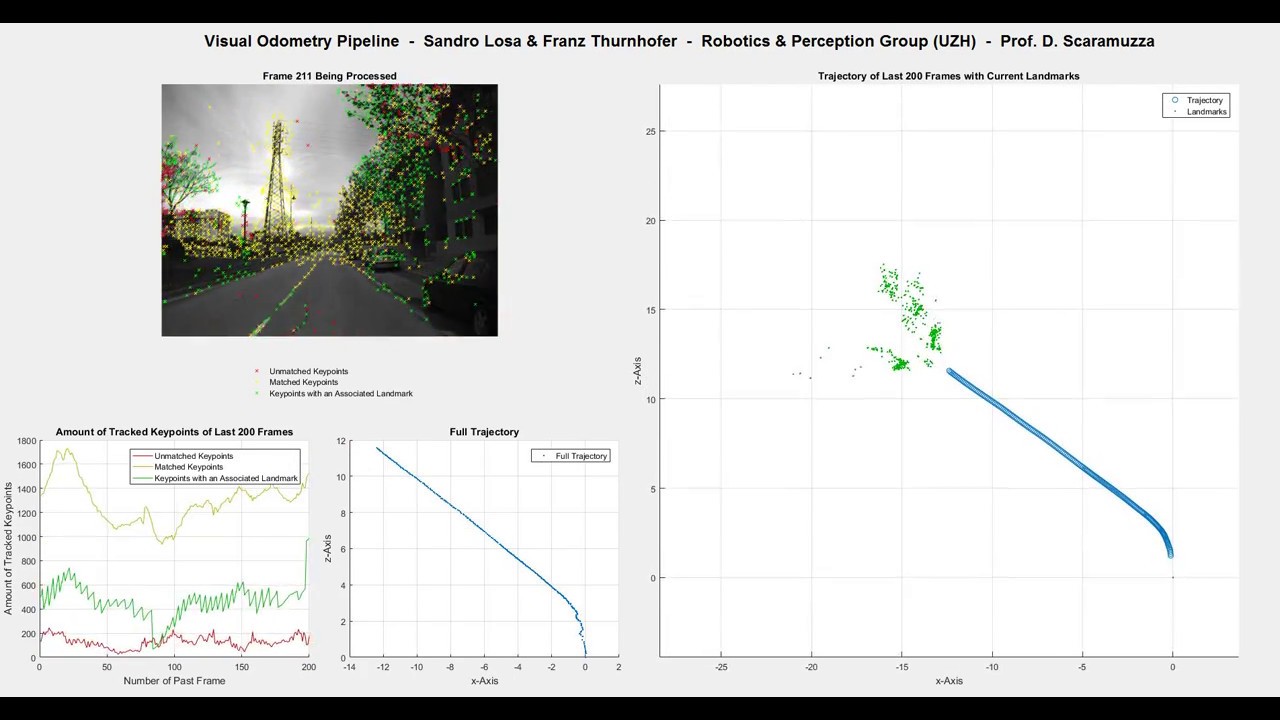Click the camera frame 211 image

click(329, 210)
